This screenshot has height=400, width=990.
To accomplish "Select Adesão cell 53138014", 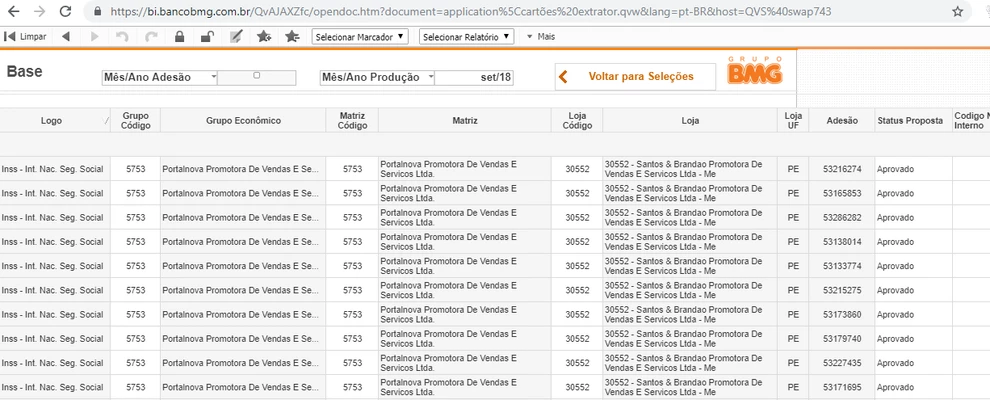I will [842, 242].
